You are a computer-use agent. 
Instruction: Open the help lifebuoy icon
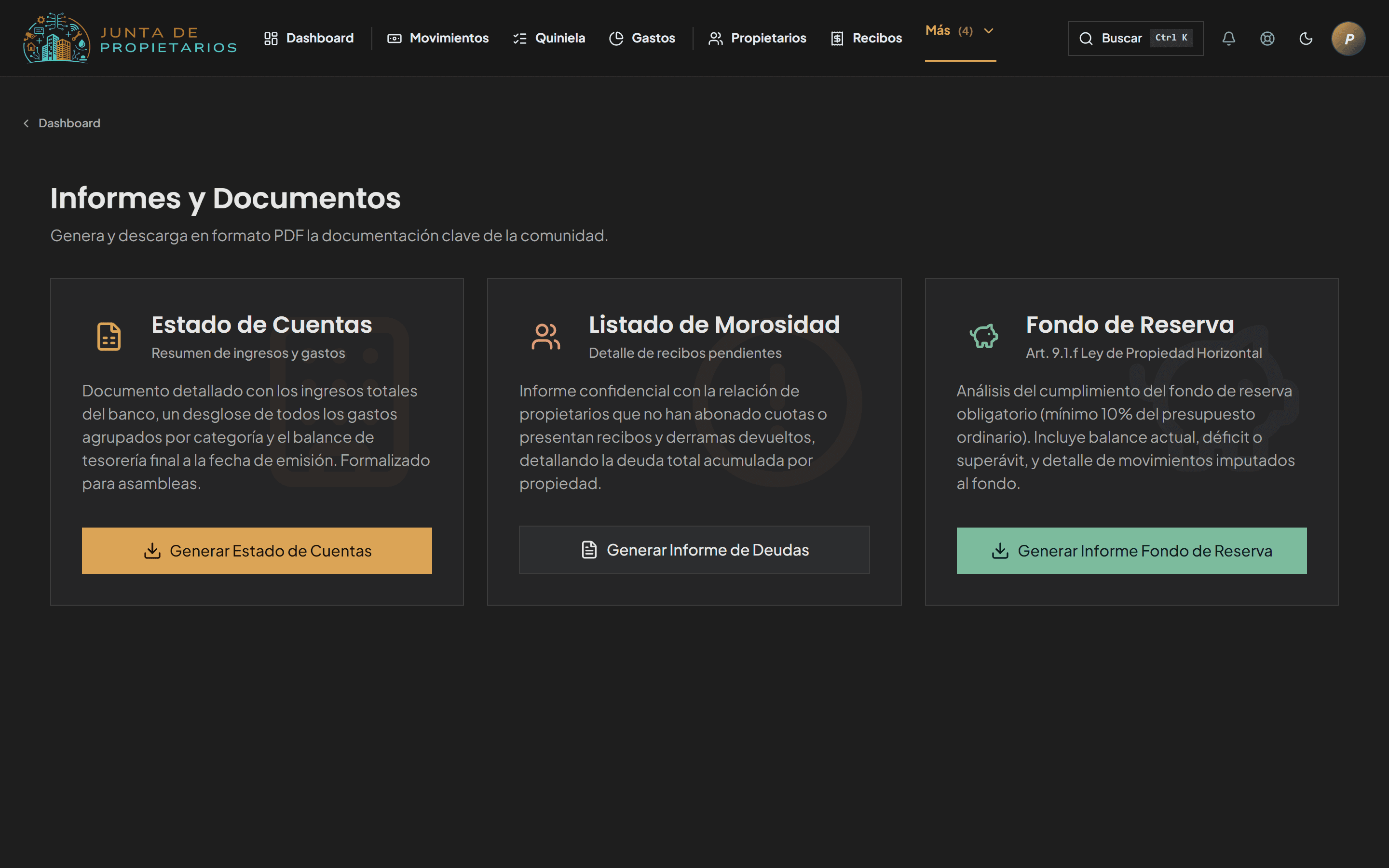[1267, 39]
